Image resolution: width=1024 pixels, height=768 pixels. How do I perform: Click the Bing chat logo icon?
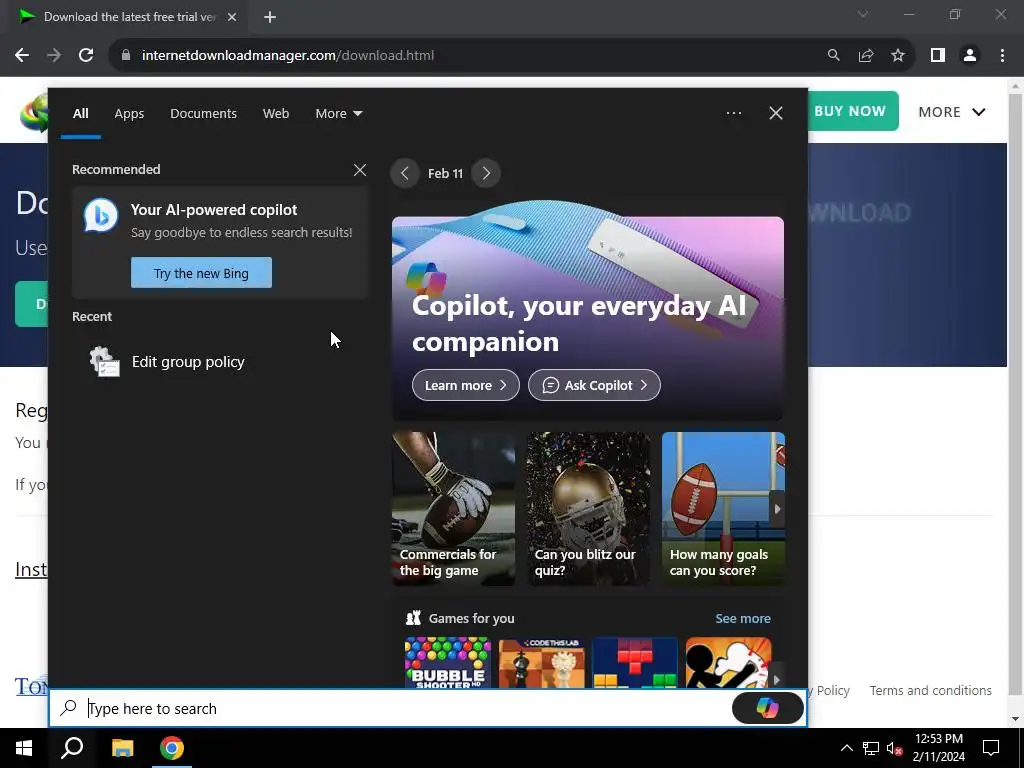101,216
